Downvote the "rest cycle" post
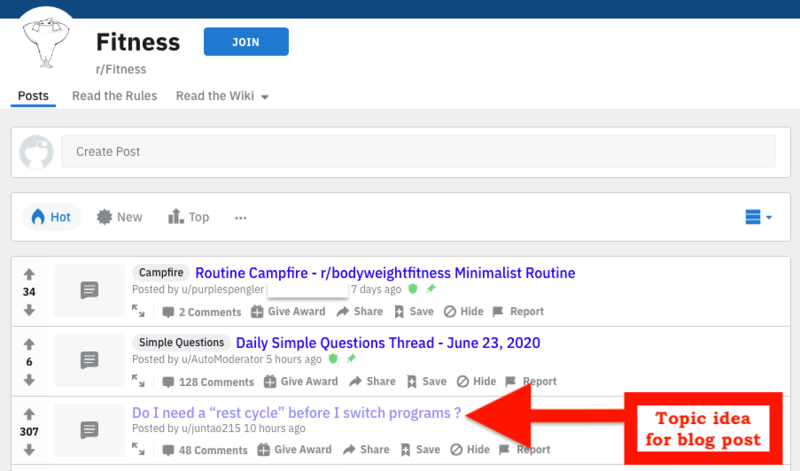800x471 pixels. pyautogui.click(x=29, y=450)
